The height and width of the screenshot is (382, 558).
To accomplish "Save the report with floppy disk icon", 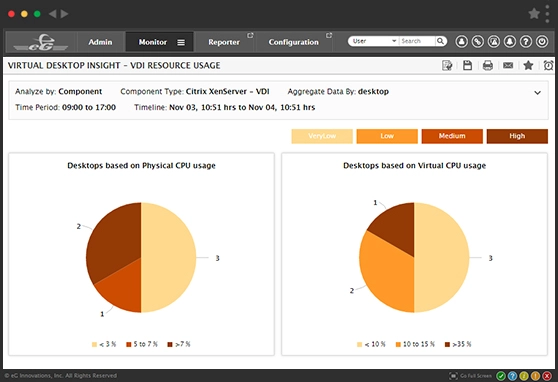I will pyautogui.click(x=467, y=66).
